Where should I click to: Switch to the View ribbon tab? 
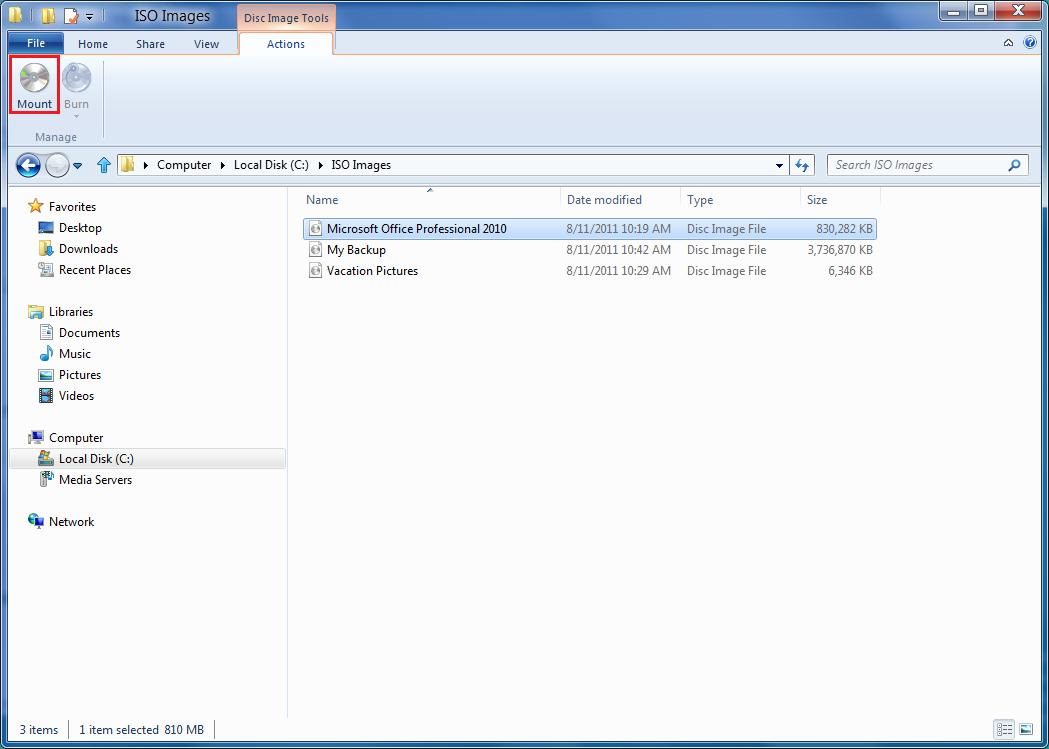click(206, 44)
